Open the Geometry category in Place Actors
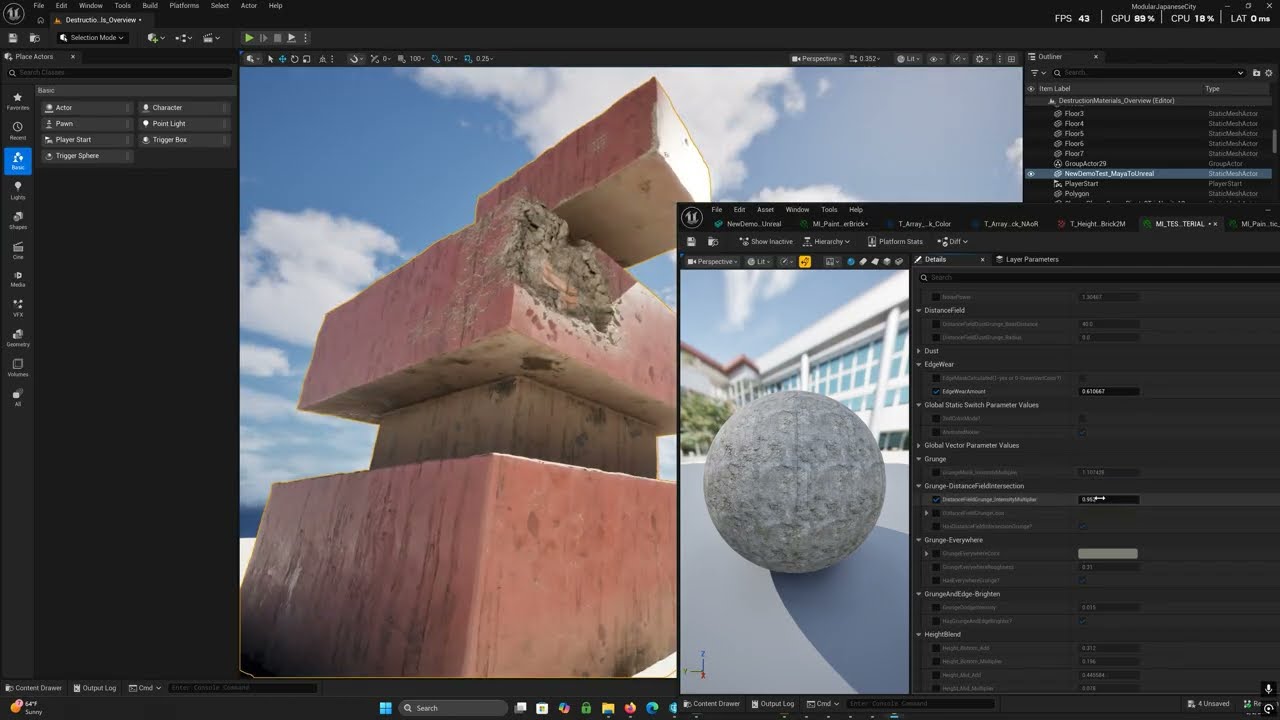 coord(17,337)
